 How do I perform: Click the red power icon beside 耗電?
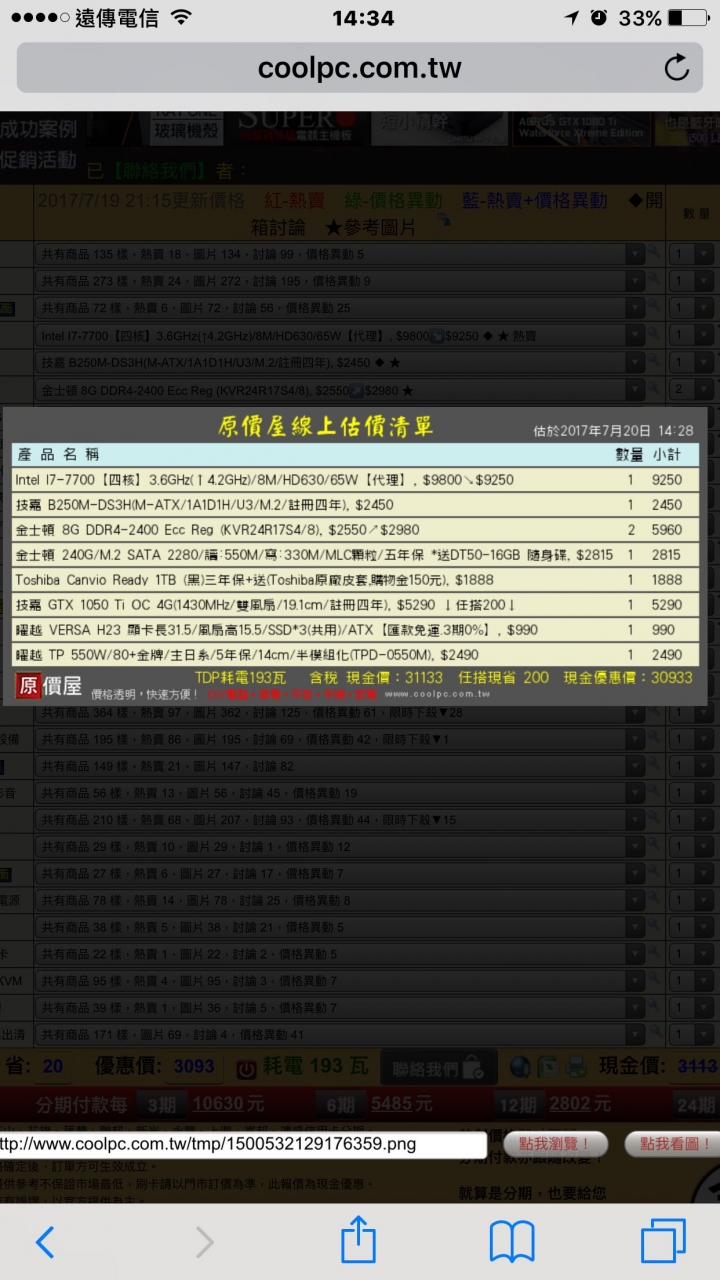246,1068
